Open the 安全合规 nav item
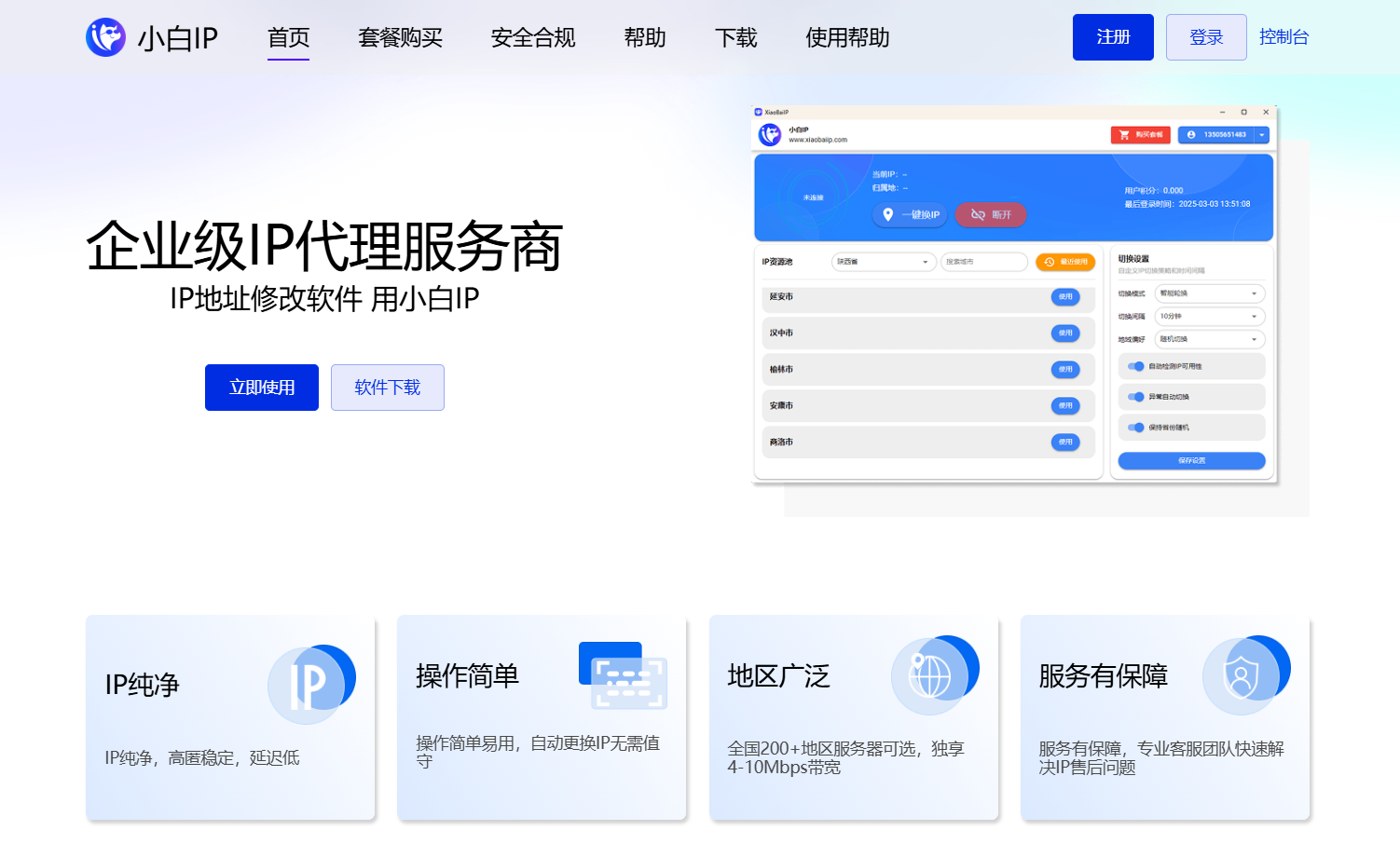Viewport: 1400px width, 844px height. [x=533, y=37]
